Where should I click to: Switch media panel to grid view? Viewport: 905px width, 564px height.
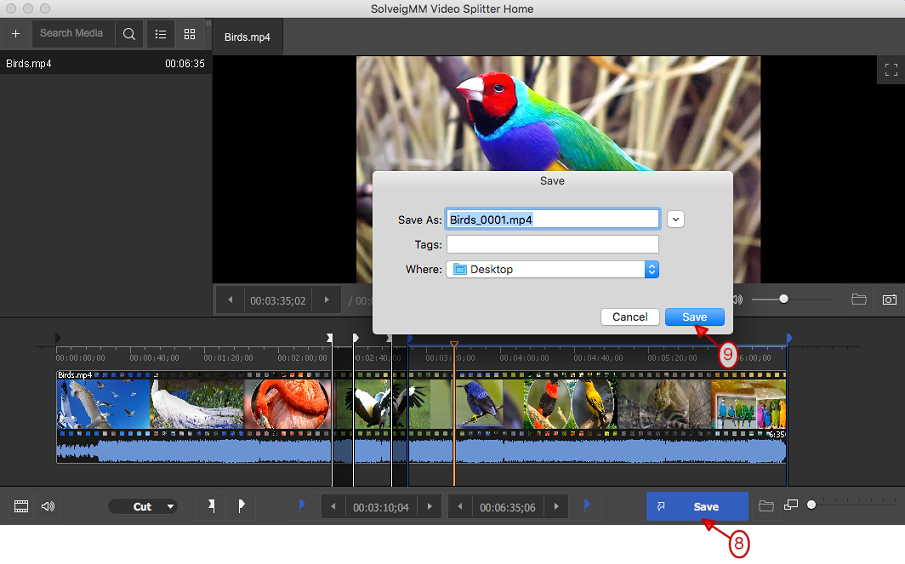click(x=190, y=34)
